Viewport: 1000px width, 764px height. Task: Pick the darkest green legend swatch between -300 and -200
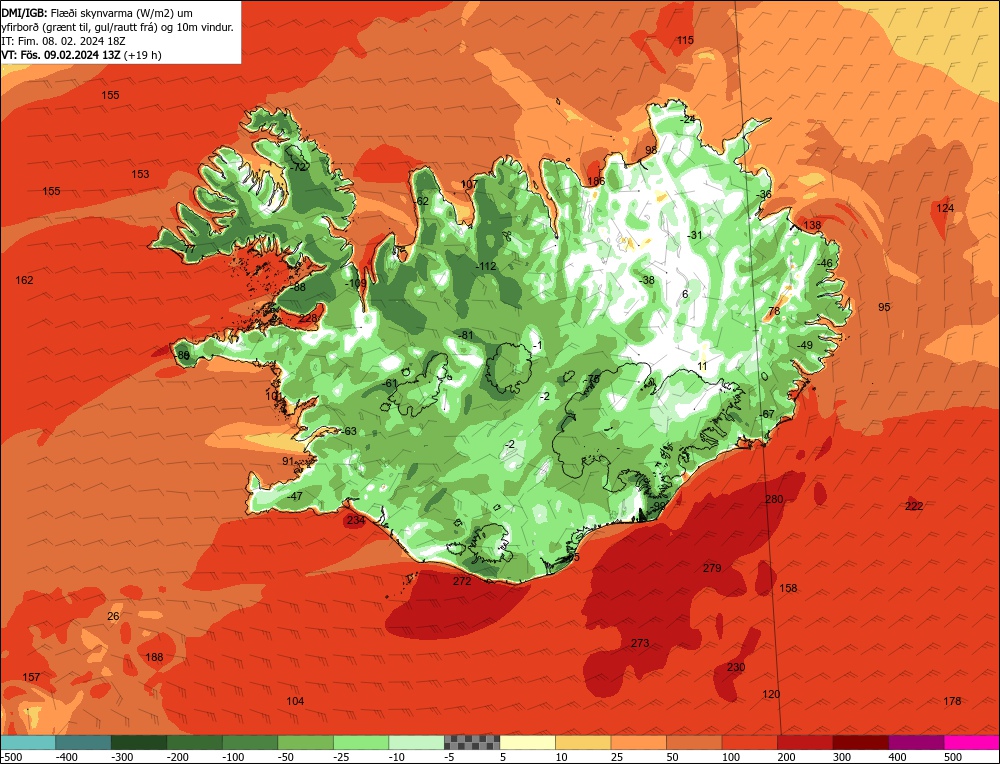[138, 743]
